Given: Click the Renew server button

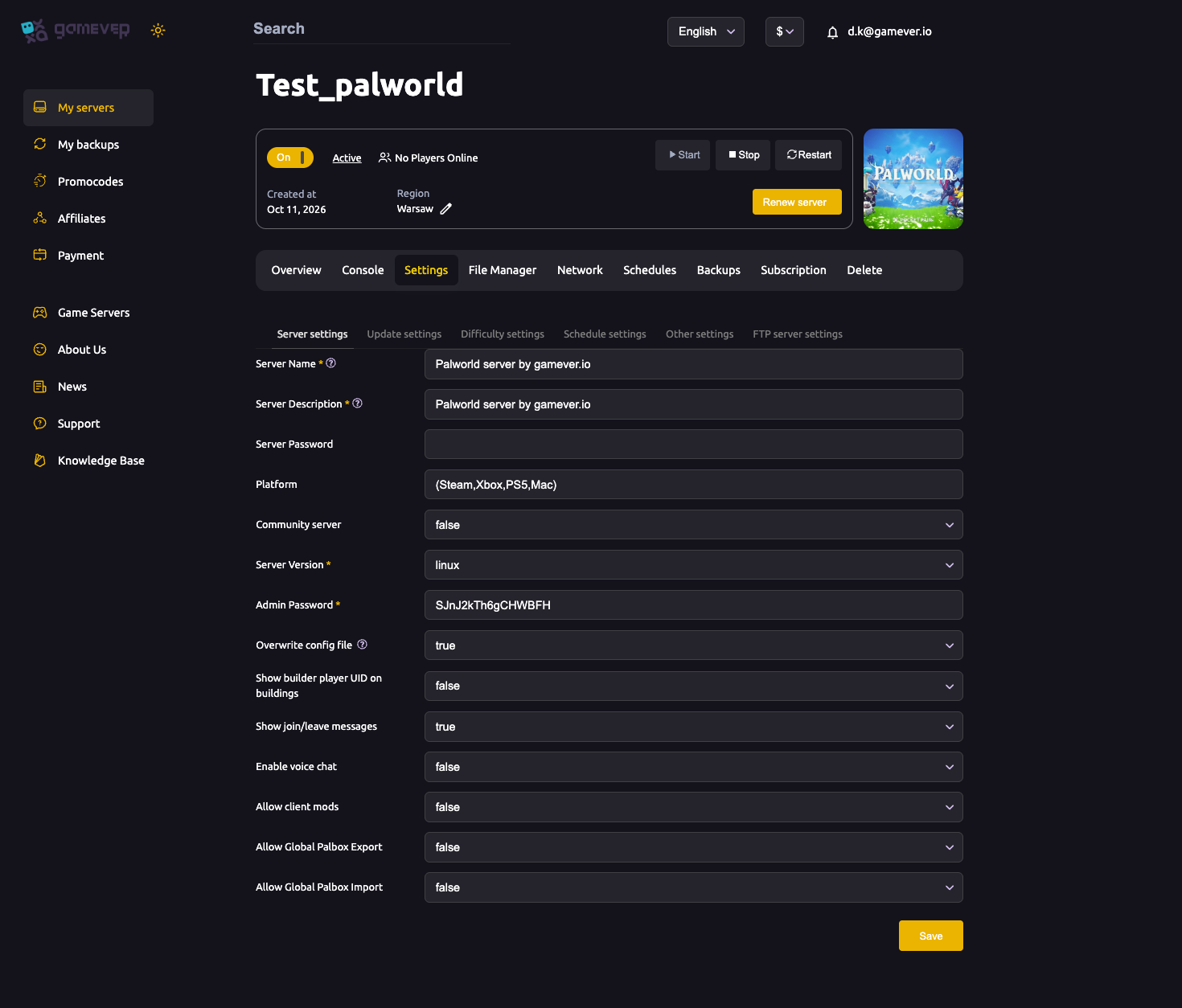Looking at the screenshot, I should tap(797, 202).
